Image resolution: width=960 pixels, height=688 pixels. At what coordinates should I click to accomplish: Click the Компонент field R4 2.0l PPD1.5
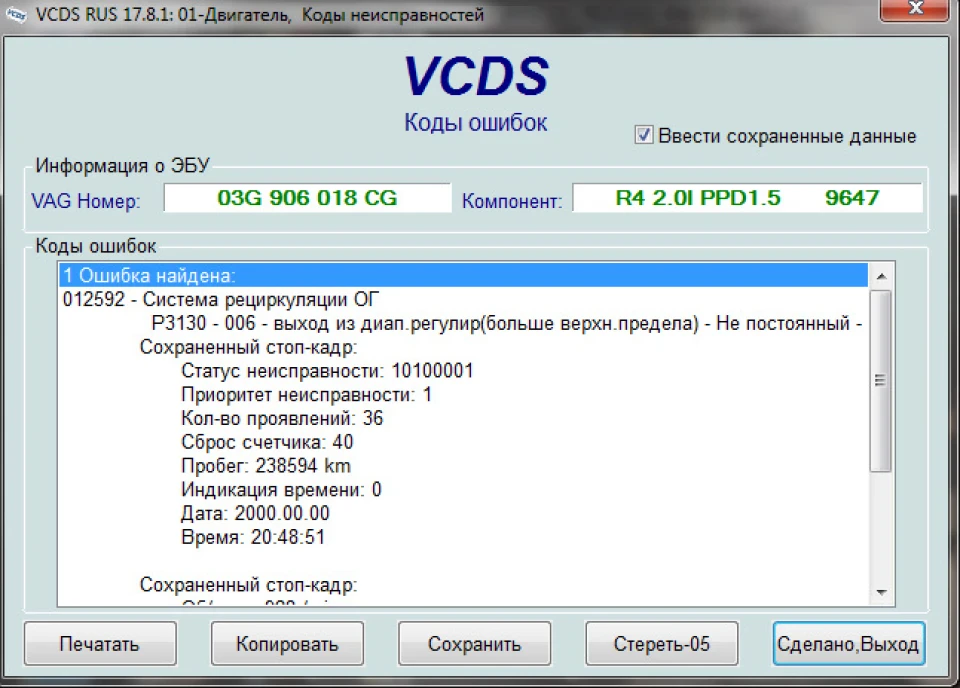(x=748, y=198)
